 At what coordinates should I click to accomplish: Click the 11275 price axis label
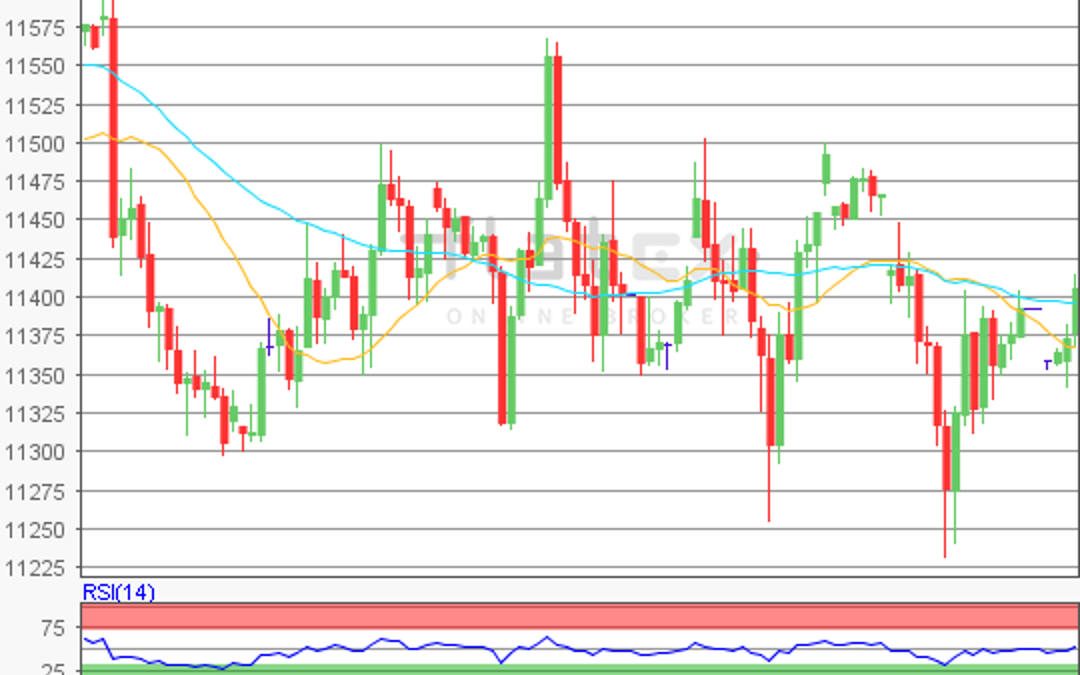point(34,492)
